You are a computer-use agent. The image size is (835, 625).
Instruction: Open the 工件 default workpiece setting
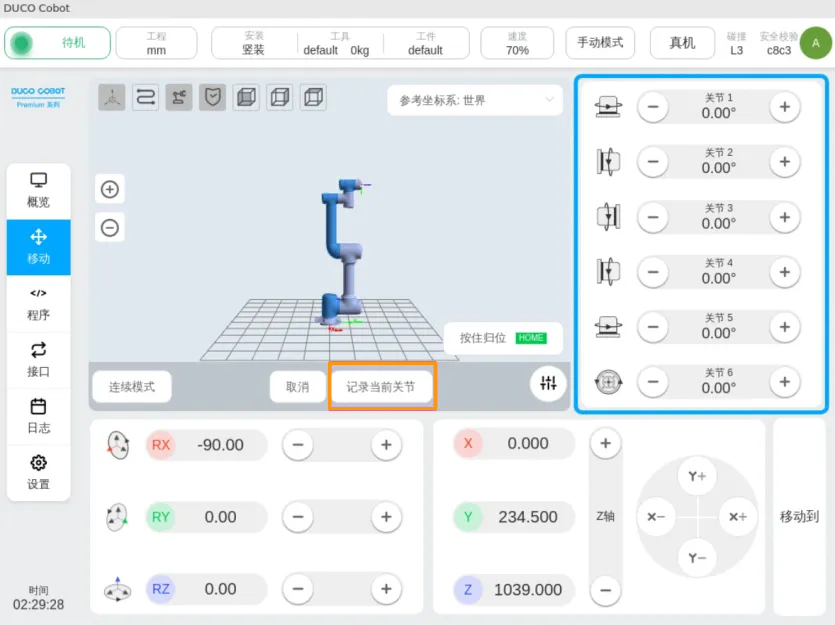425,43
